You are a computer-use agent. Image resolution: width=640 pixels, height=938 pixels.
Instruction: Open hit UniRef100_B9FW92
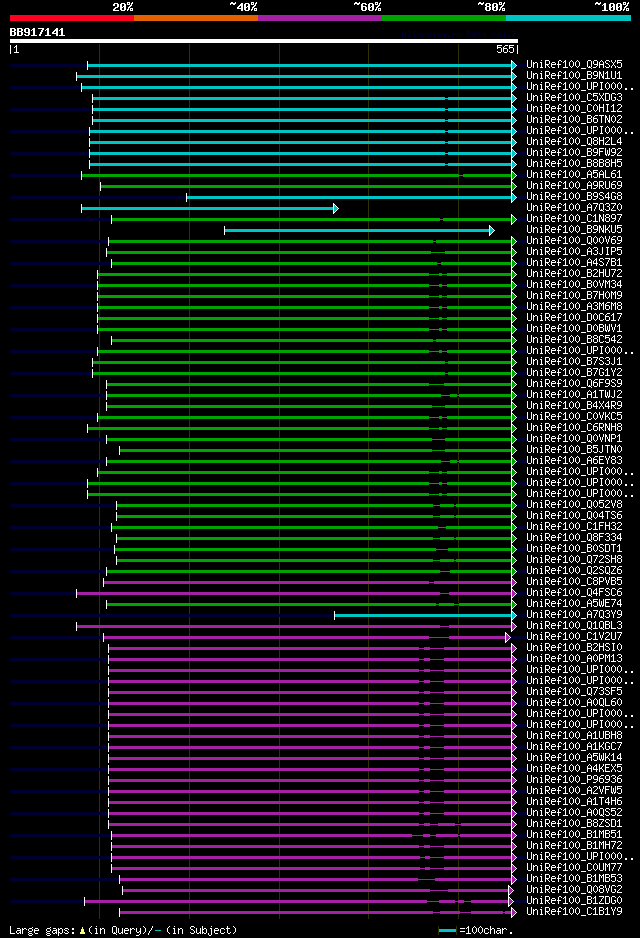(x=574, y=152)
